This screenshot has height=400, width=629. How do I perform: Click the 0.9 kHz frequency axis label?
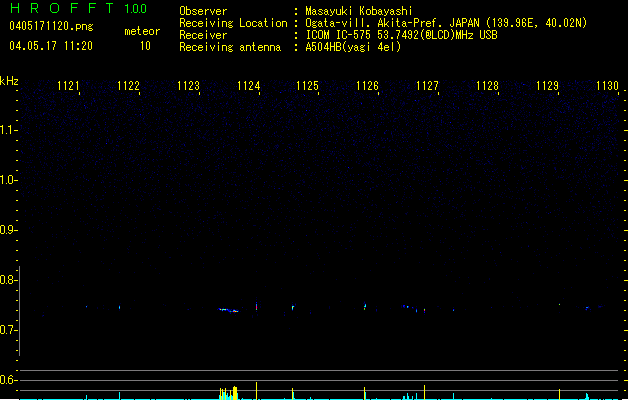tap(8, 230)
